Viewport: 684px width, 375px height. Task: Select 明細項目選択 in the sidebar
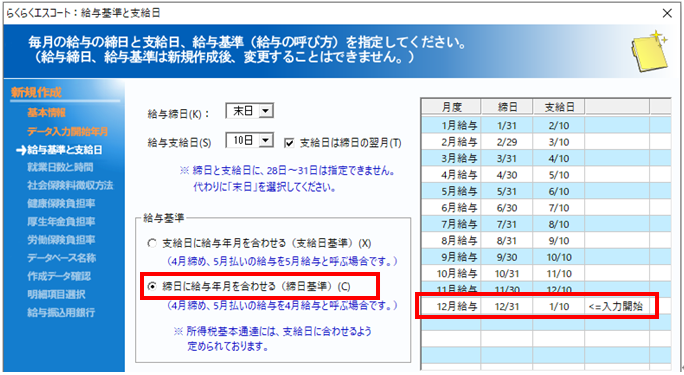(56, 294)
